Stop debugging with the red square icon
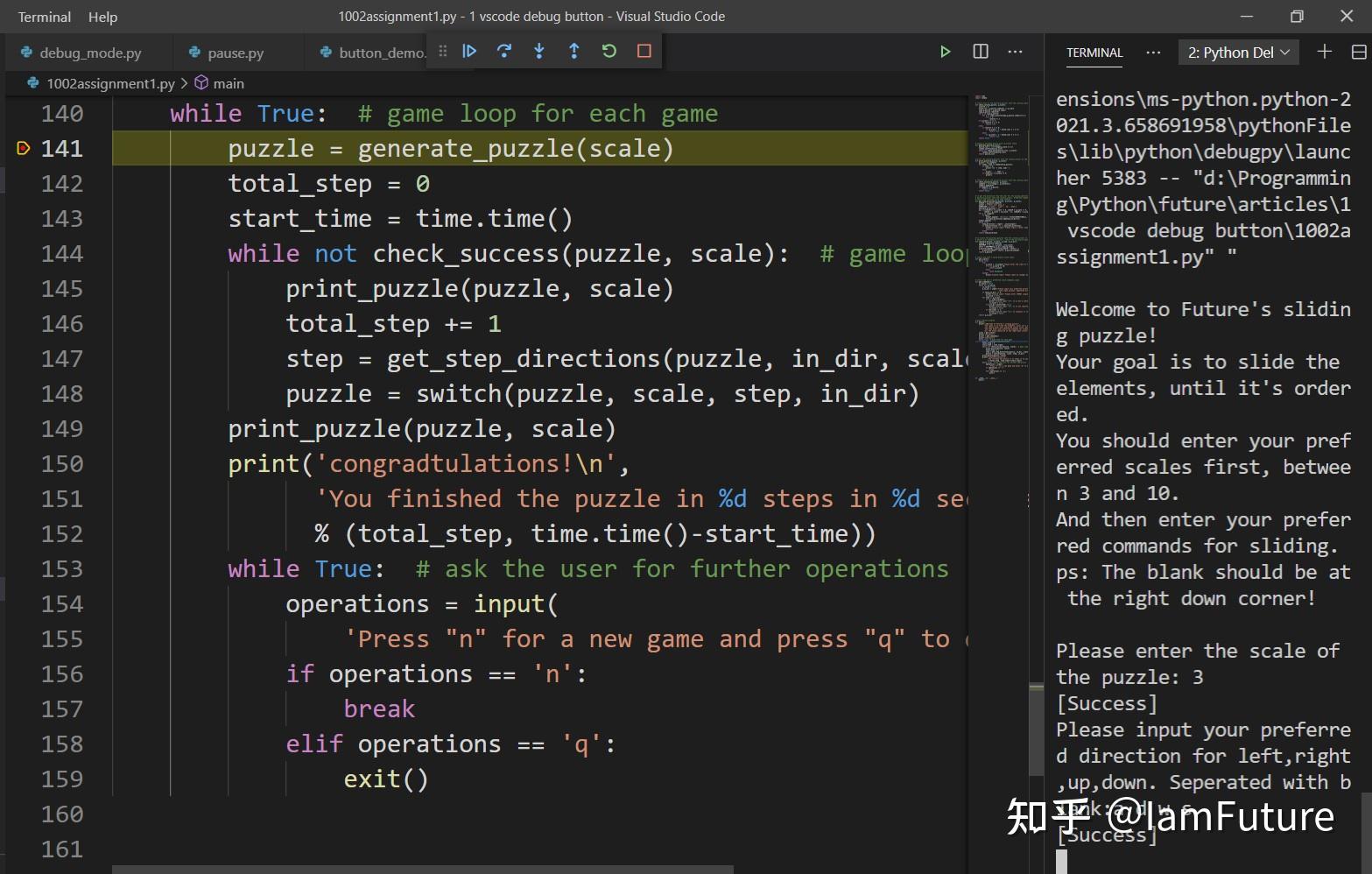This screenshot has height=874, width=1372. [644, 51]
